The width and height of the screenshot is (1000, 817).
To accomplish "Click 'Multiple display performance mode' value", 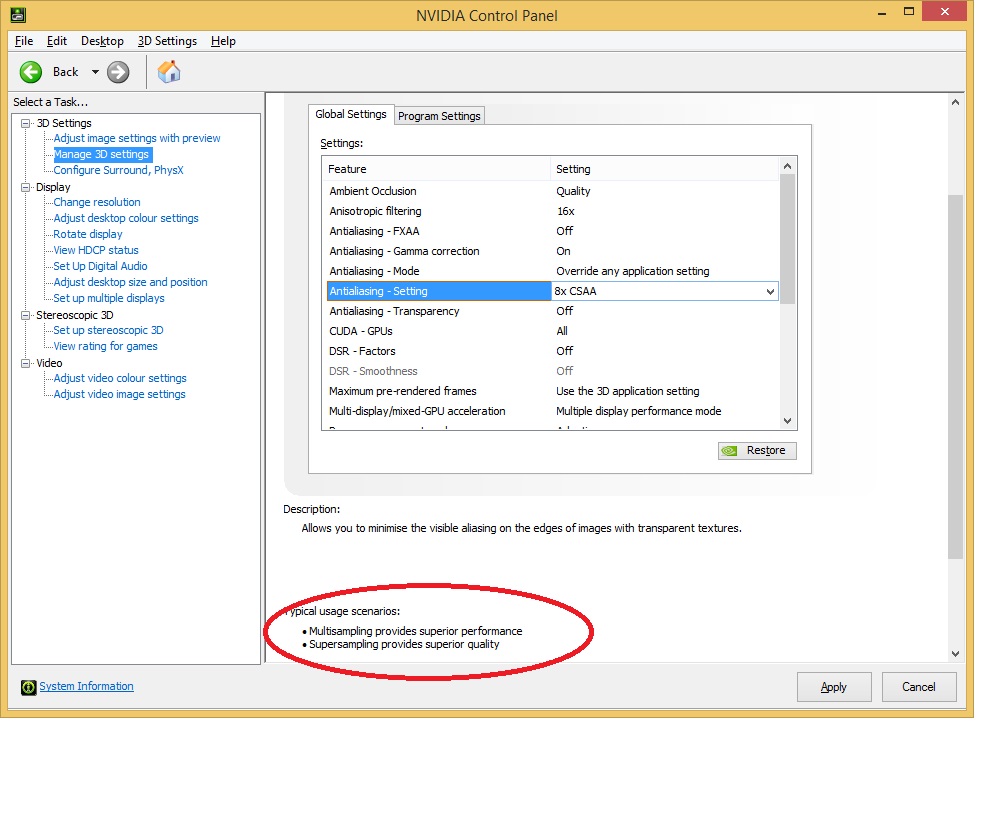I will click(638, 411).
